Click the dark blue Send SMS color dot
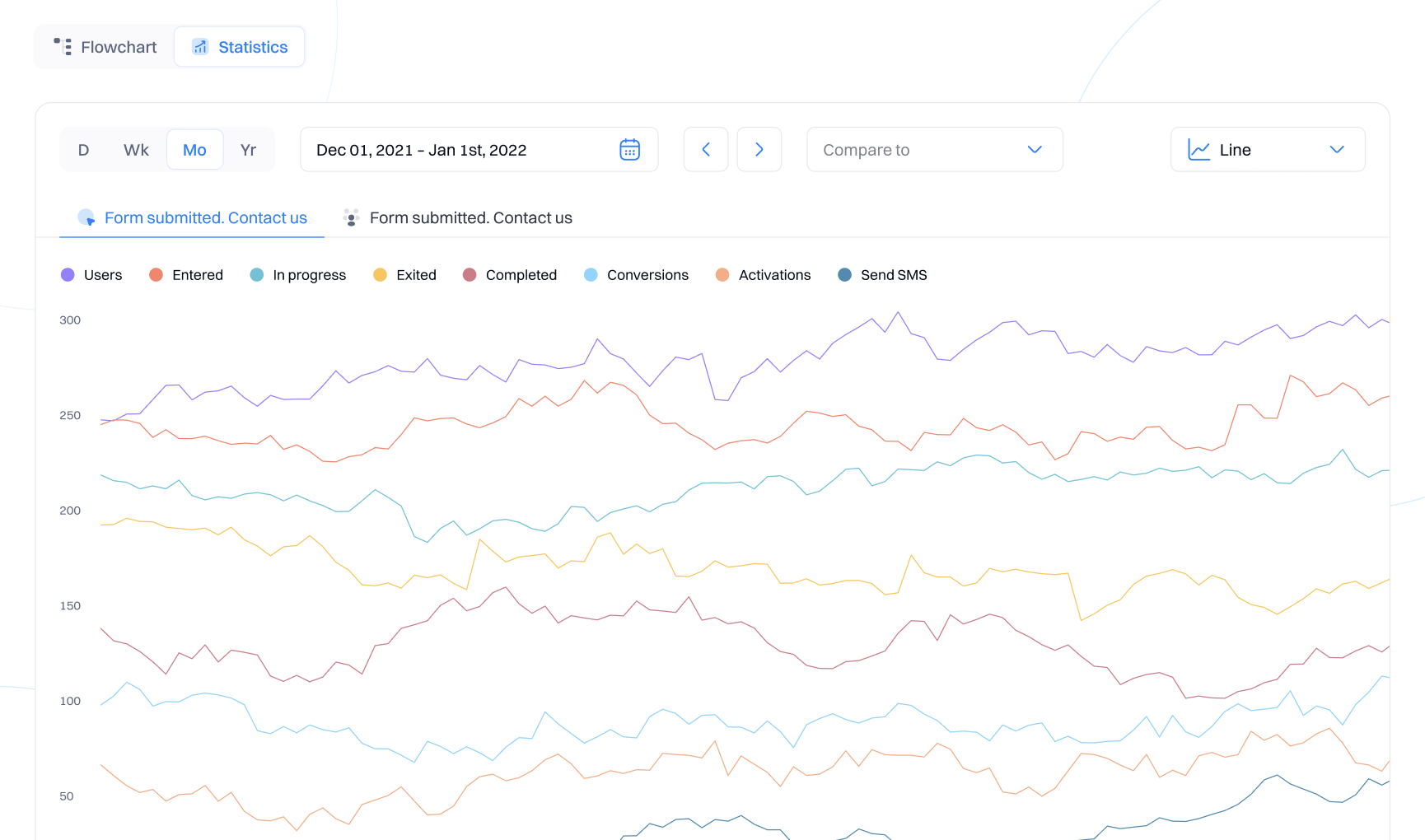 (x=844, y=275)
